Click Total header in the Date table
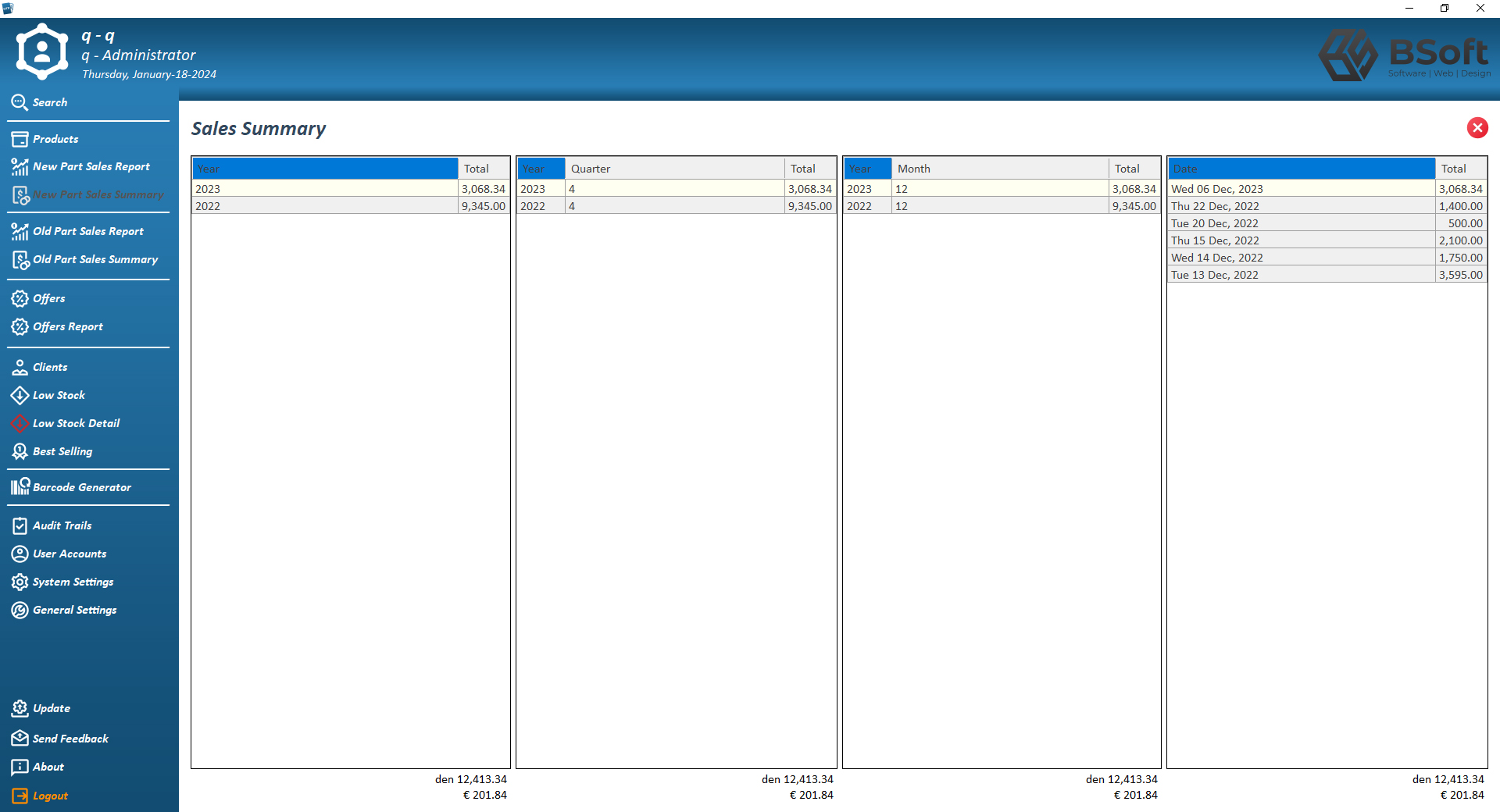 (x=1460, y=169)
